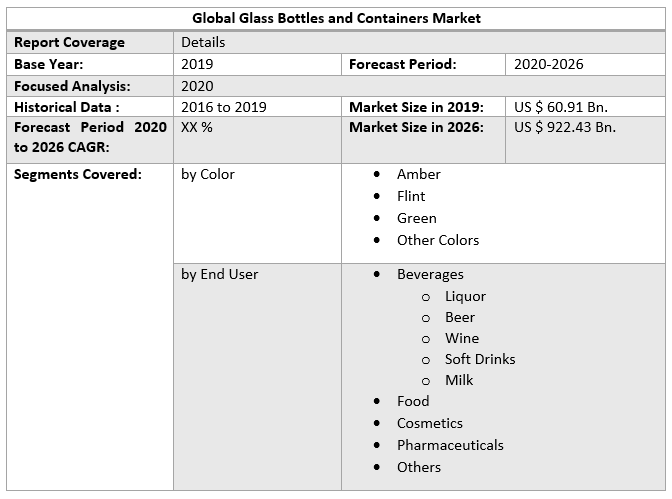The width and height of the screenshot is (672, 499).
Task: Click the Focused Analysis label
Action: [72, 86]
